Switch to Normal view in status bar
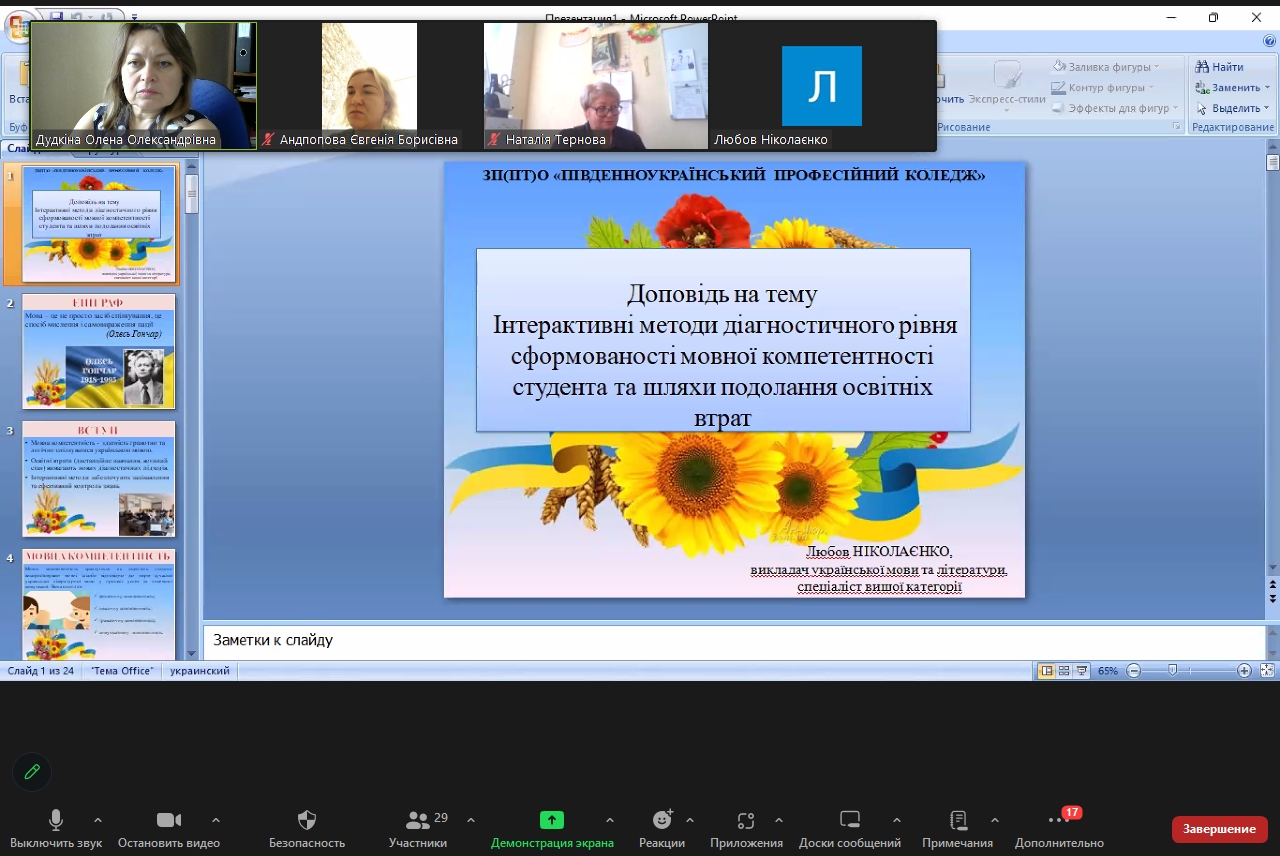This screenshot has width=1280, height=856. pyautogui.click(x=1046, y=671)
